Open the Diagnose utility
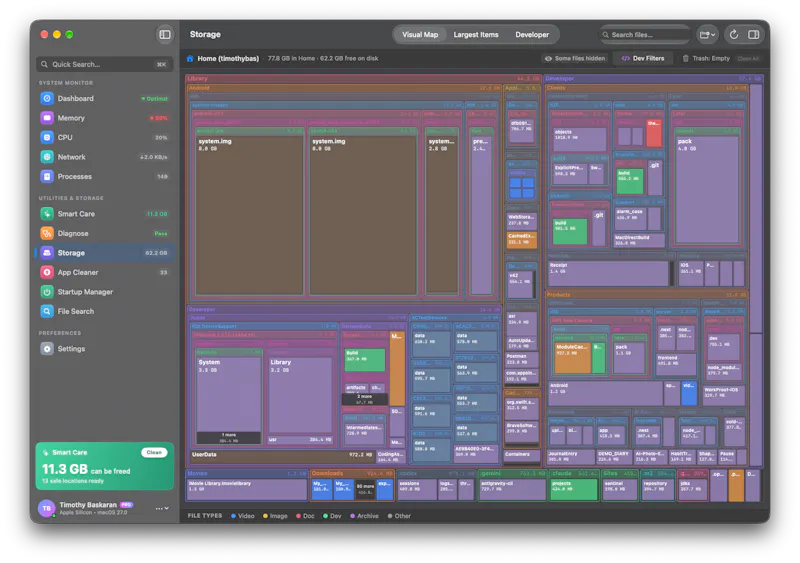This screenshot has height=563, width=800. 105,233
